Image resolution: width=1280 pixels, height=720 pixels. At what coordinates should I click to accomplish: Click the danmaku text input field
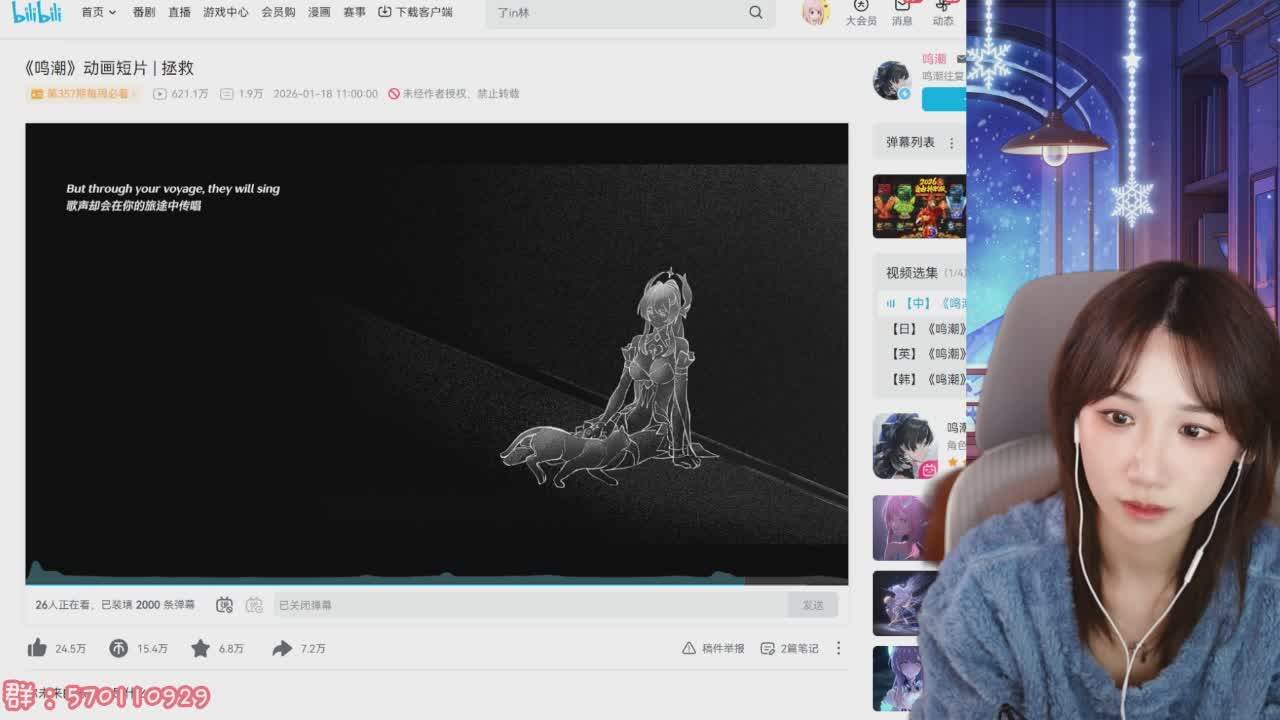530,605
